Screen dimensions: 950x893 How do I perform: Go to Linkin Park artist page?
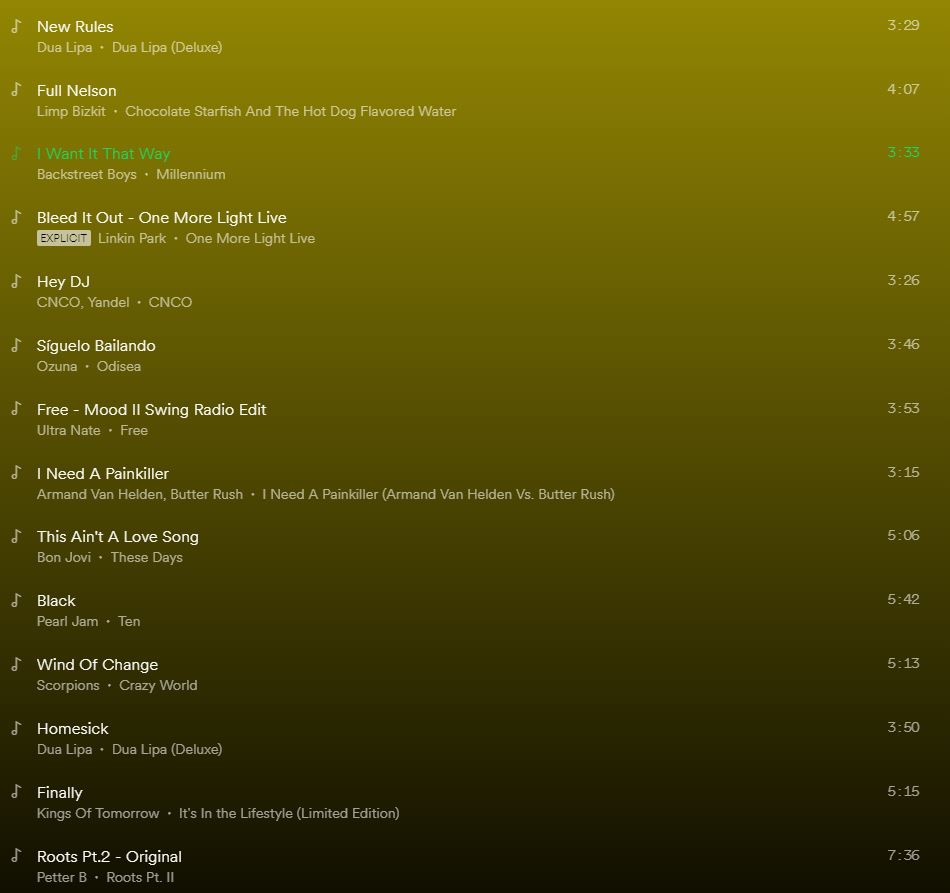[132, 239]
